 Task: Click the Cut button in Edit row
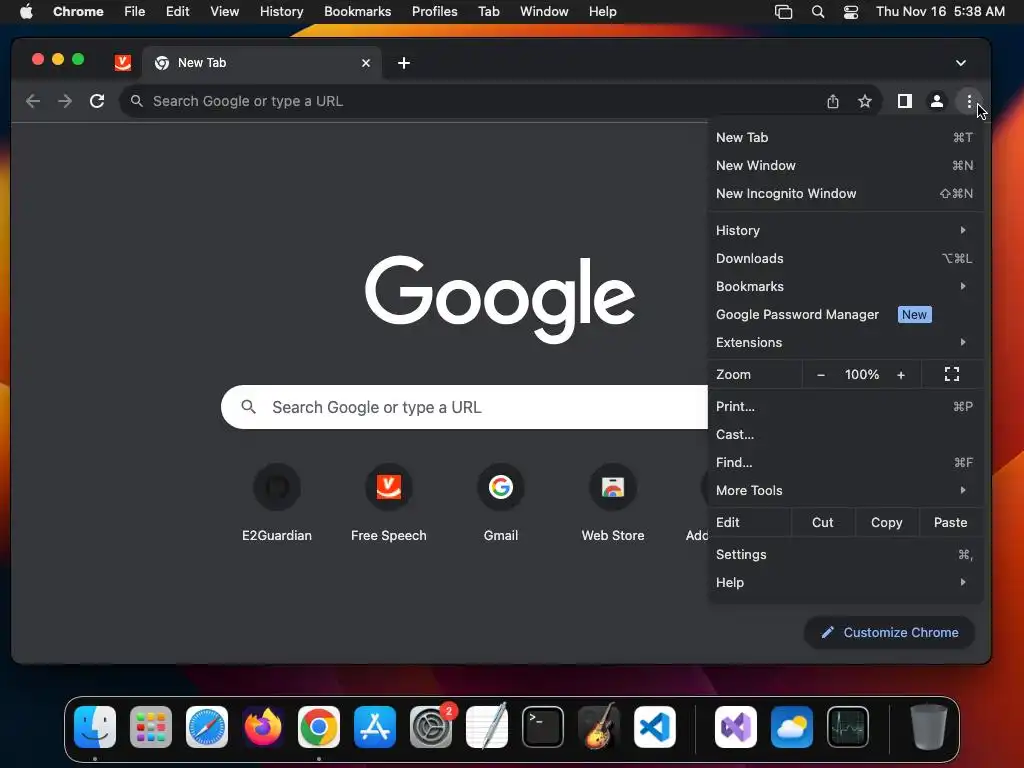click(x=822, y=522)
